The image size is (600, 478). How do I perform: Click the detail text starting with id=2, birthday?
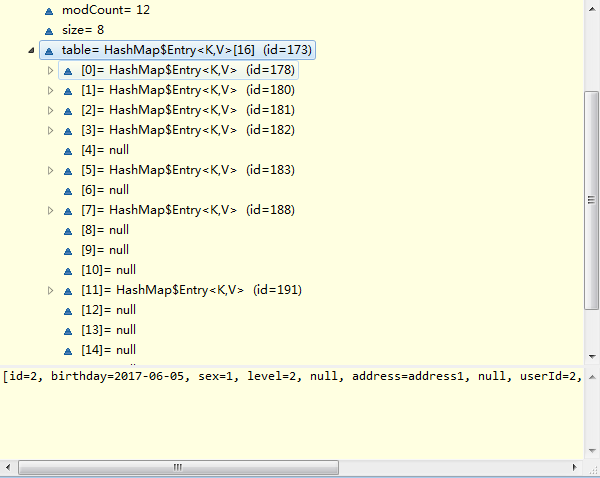click(292, 376)
